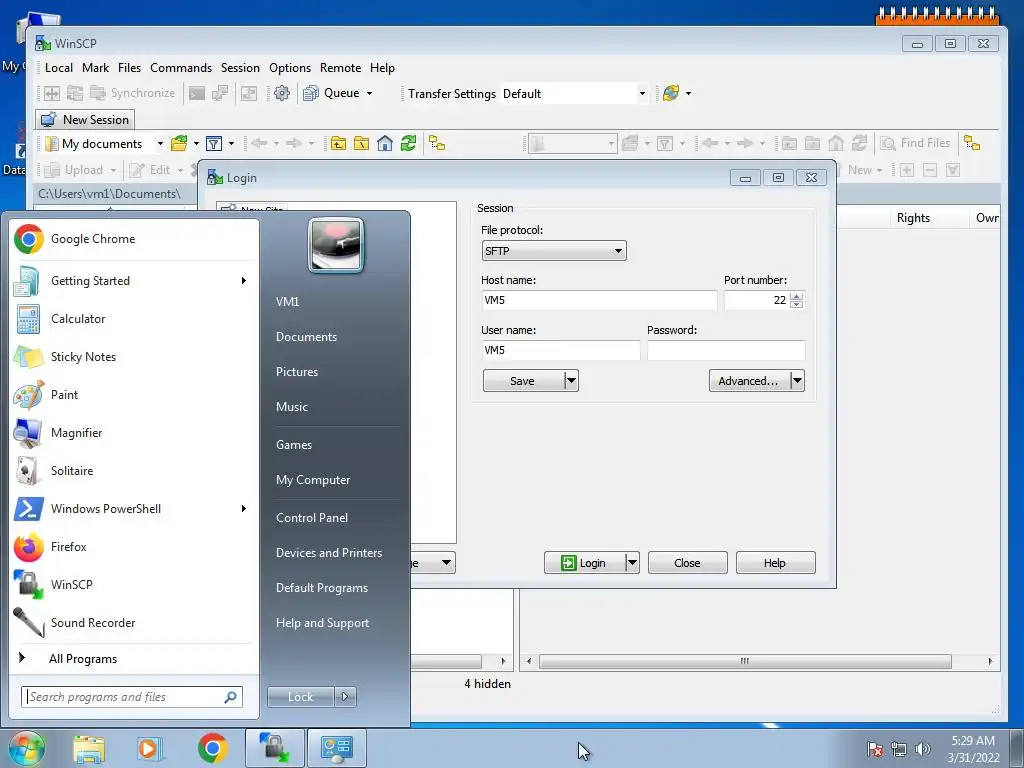Open File Explorer on taskbar
The height and width of the screenshot is (768, 1024).
(89, 748)
